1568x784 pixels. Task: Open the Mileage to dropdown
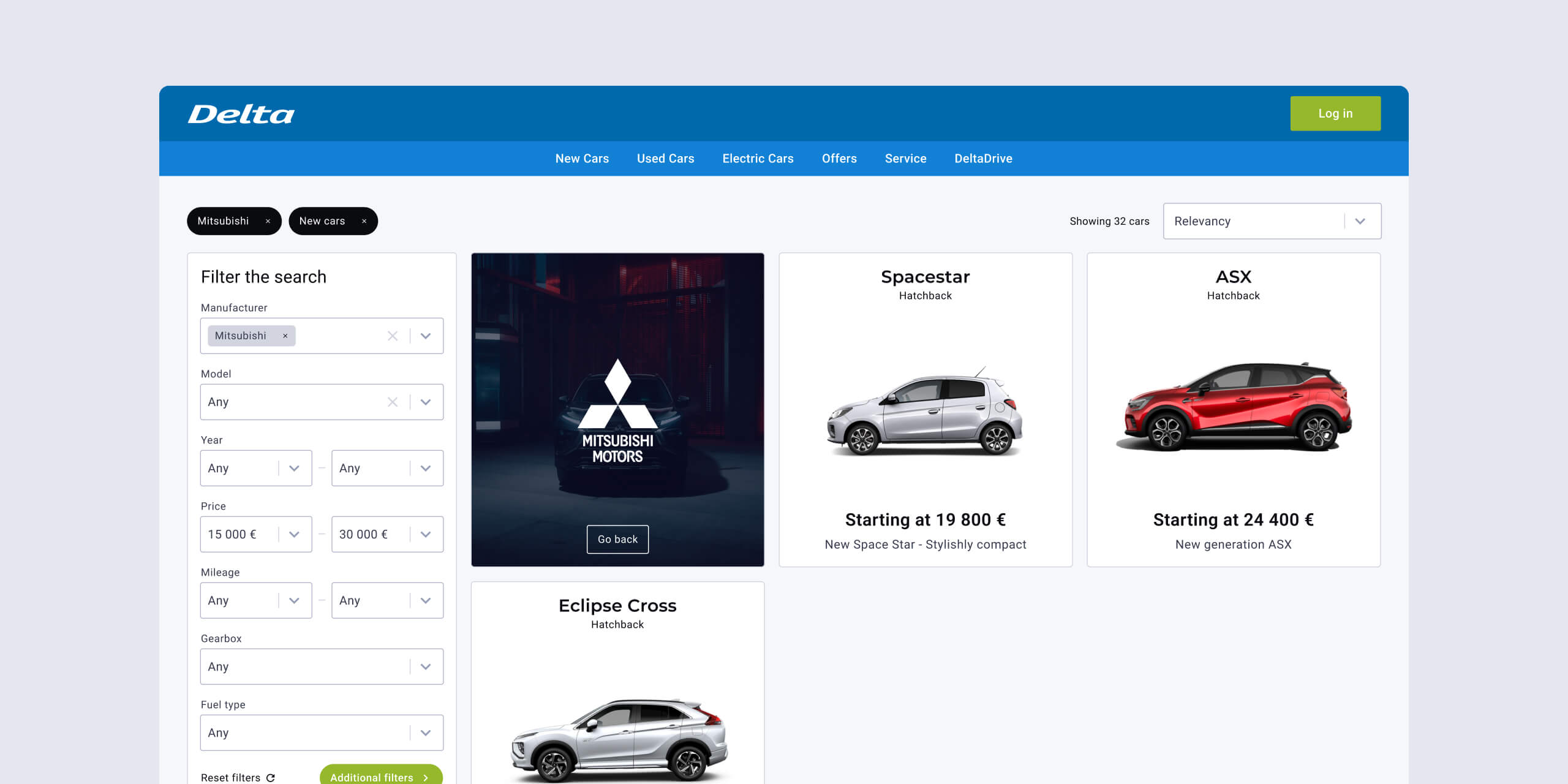pyautogui.click(x=387, y=600)
